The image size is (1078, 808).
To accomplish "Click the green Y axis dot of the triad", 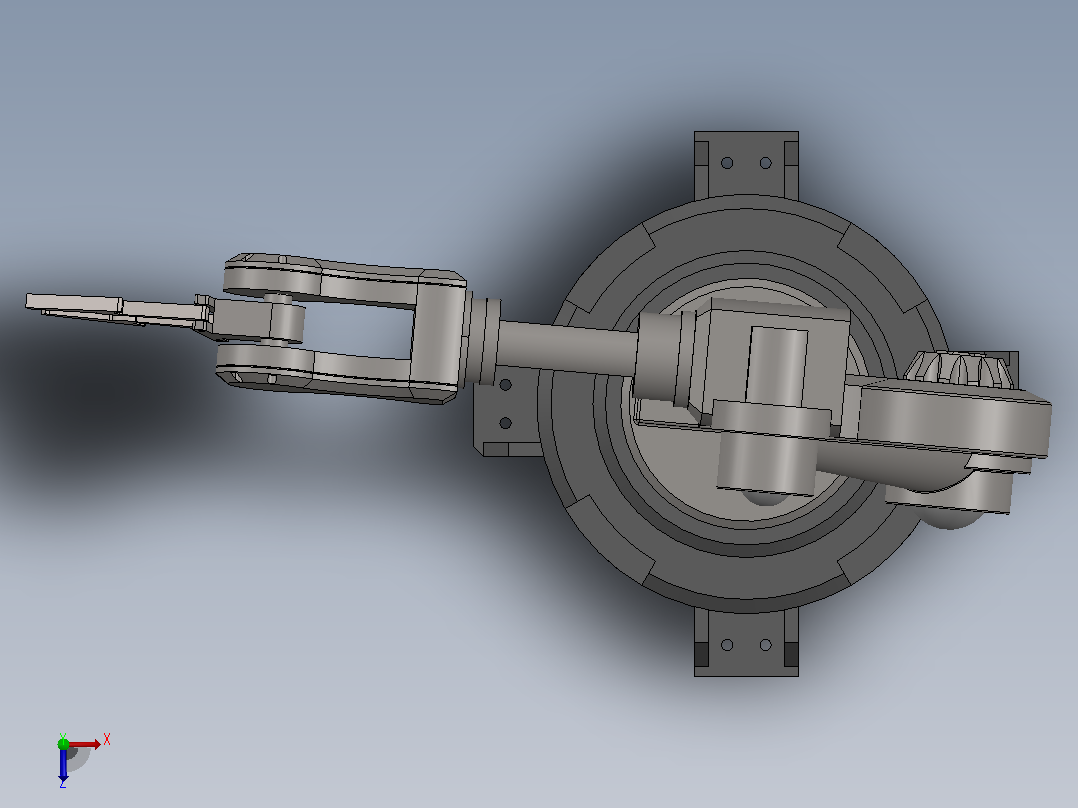I will click(x=63, y=743).
